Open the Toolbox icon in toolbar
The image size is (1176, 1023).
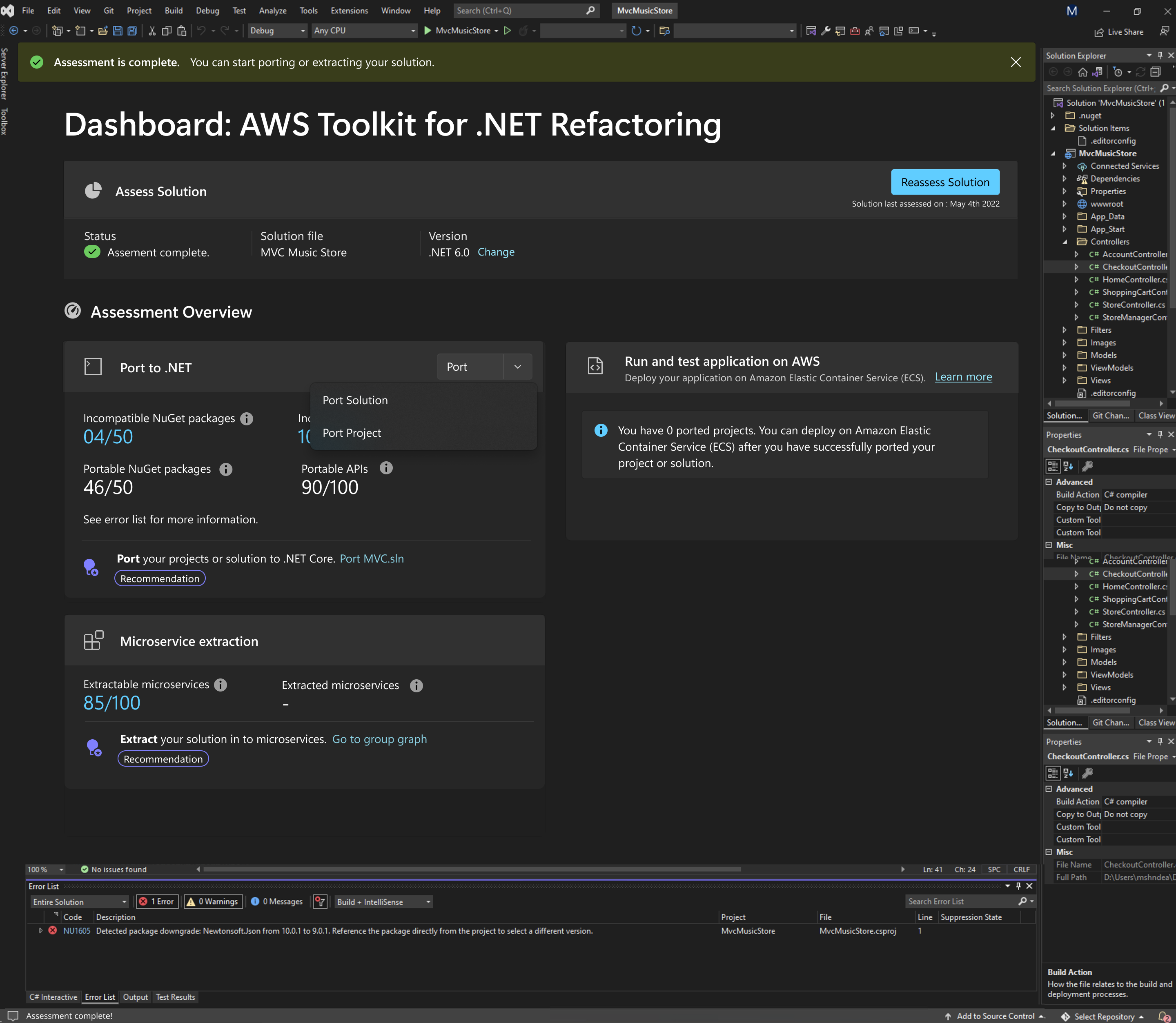tap(855, 31)
